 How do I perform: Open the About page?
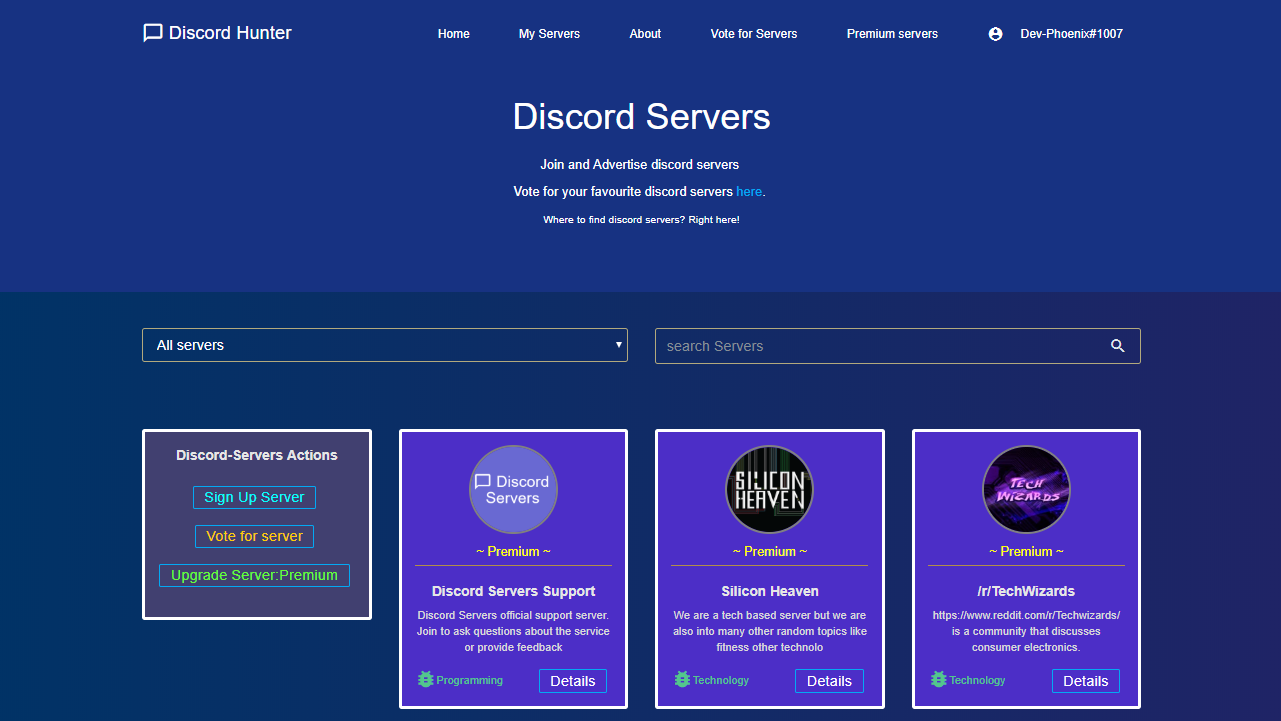(645, 34)
